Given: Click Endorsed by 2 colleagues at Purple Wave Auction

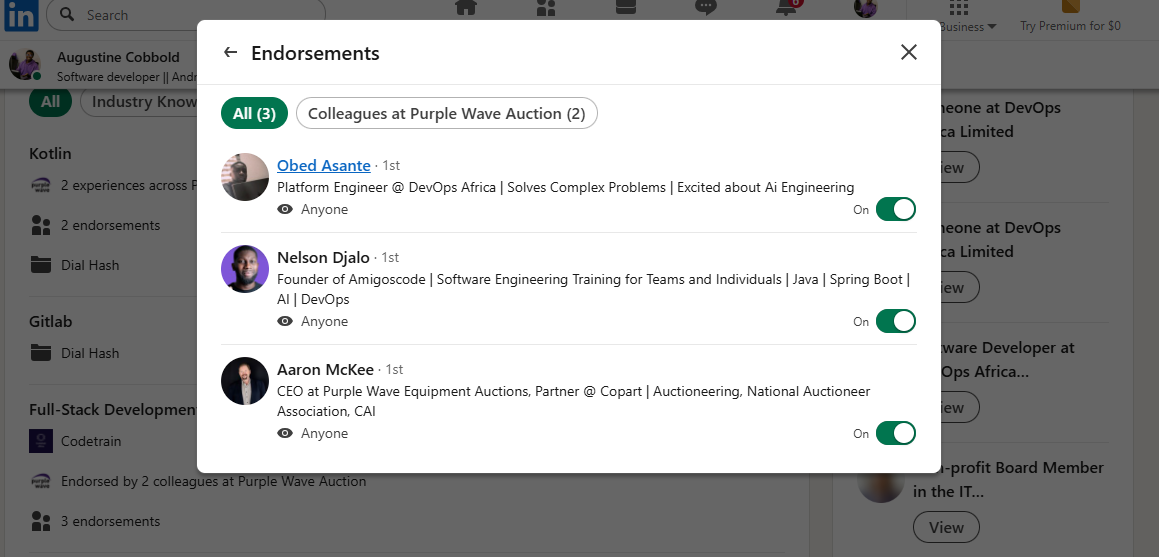Looking at the screenshot, I should pyautogui.click(x=214, y=481).
